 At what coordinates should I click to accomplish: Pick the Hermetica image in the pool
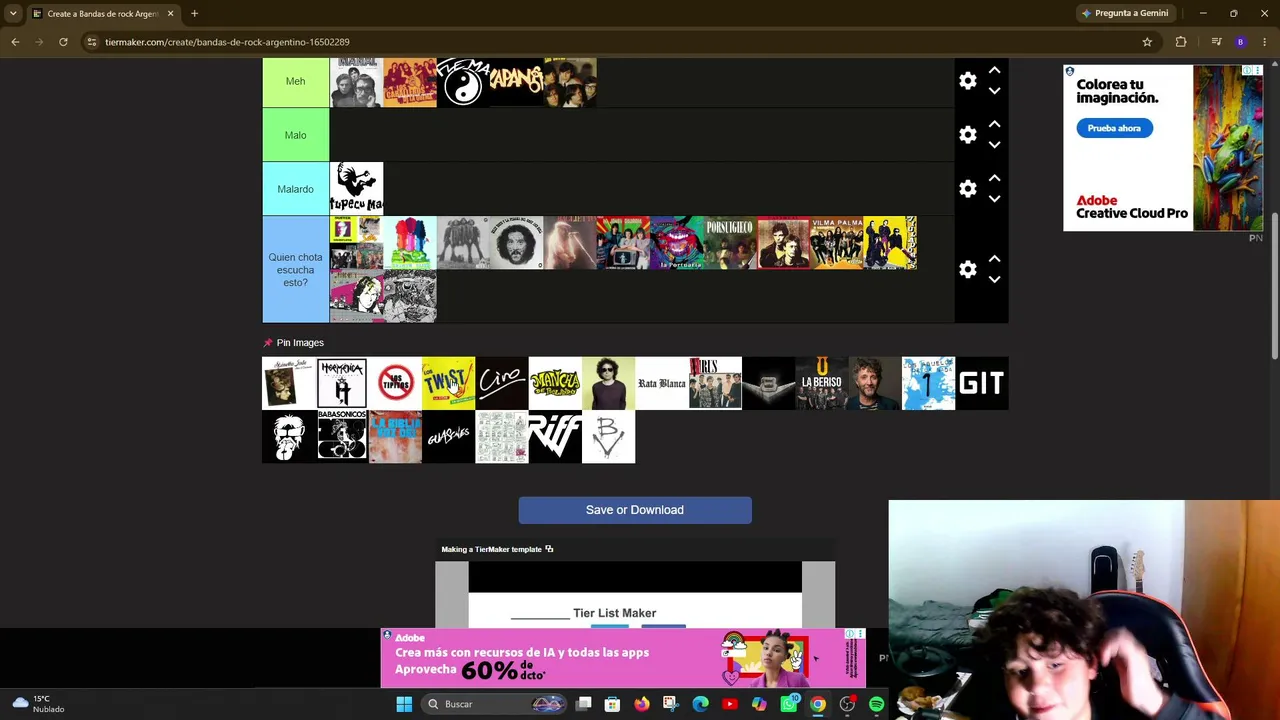pos(342,383)
